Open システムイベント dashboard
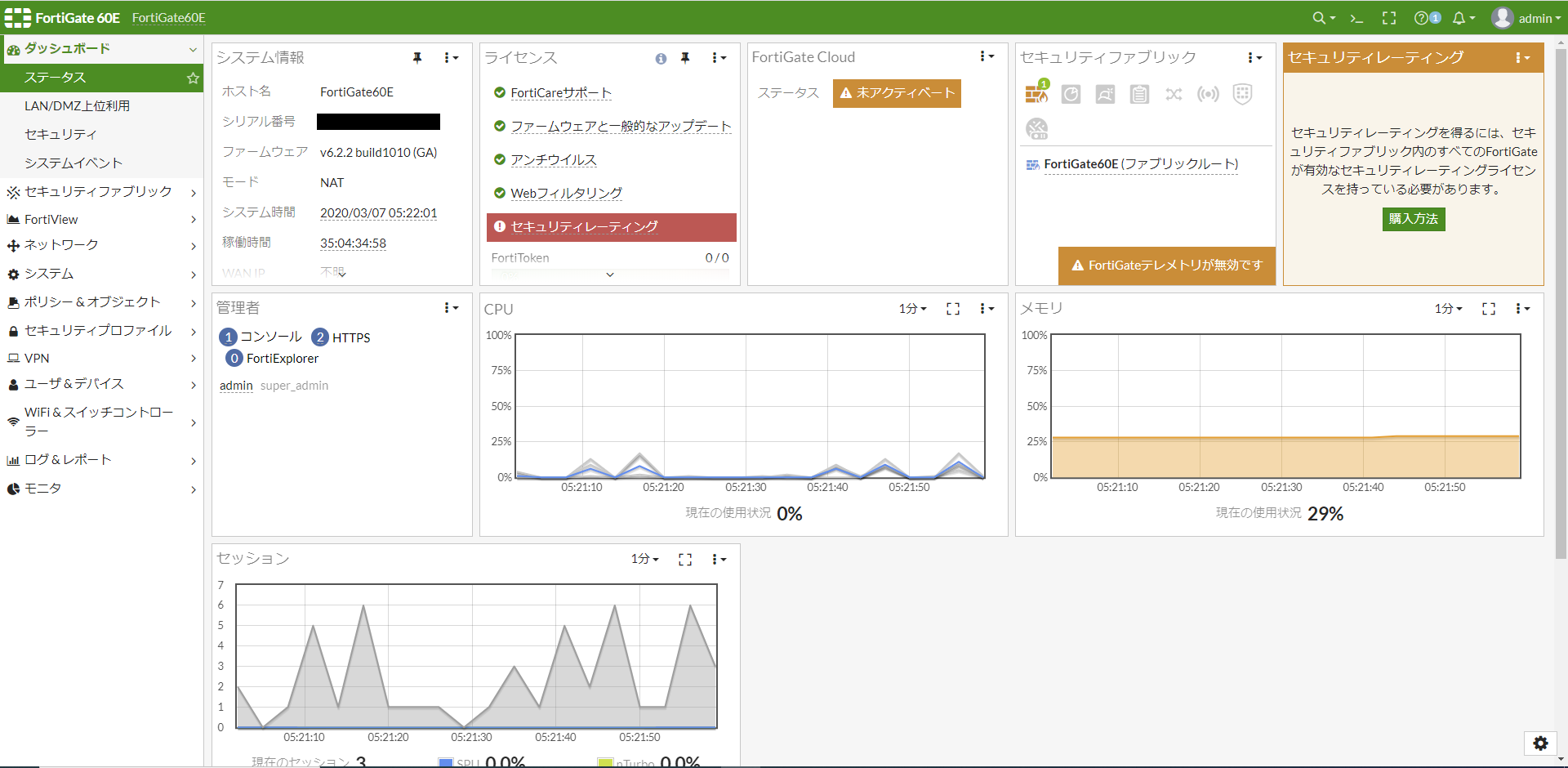 pyautogui.click(x=101, y=163)
